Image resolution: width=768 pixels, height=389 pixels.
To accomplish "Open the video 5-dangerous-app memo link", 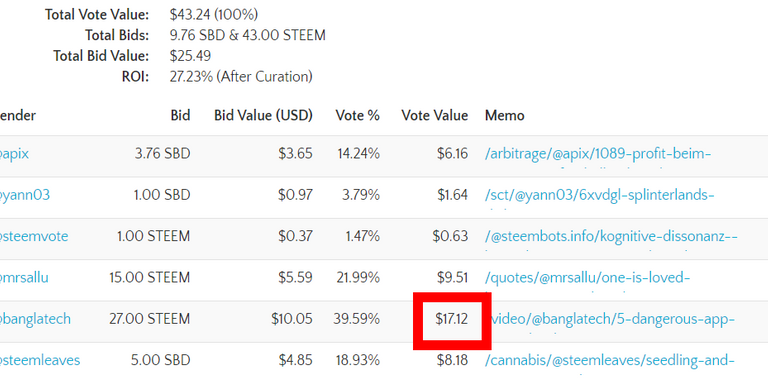I will 613,319.
